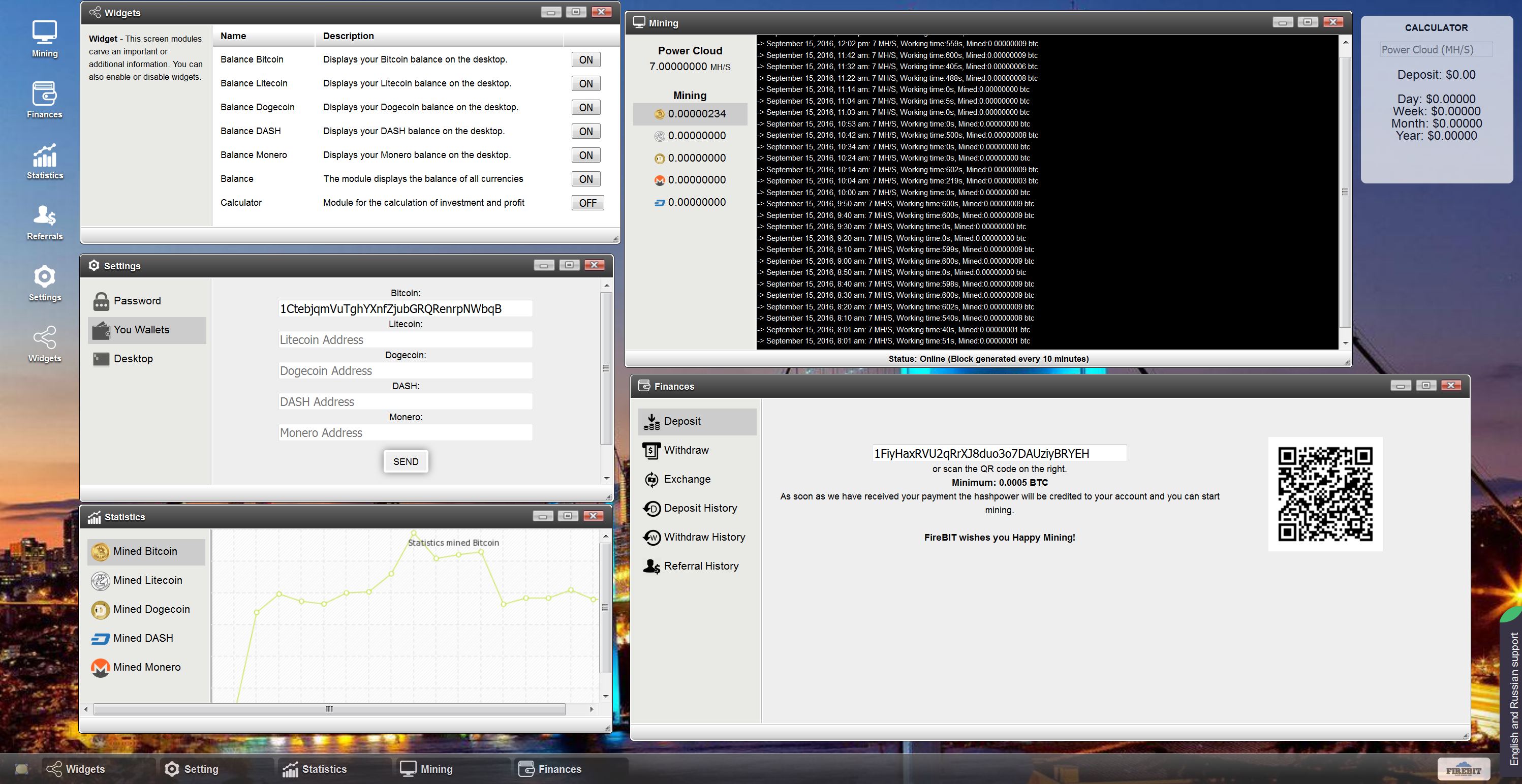The width and height of the screenshot is (1522, 784).
Task: Open the Statistics desktop icon
Action: pyautogui.click(x=45, y=161)
